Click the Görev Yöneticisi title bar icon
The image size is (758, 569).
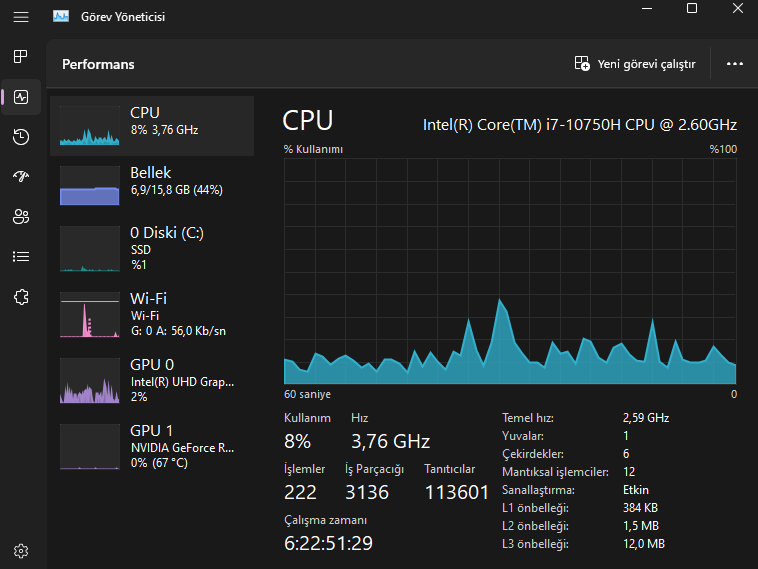pyautogui.click(x=61, y=16)
